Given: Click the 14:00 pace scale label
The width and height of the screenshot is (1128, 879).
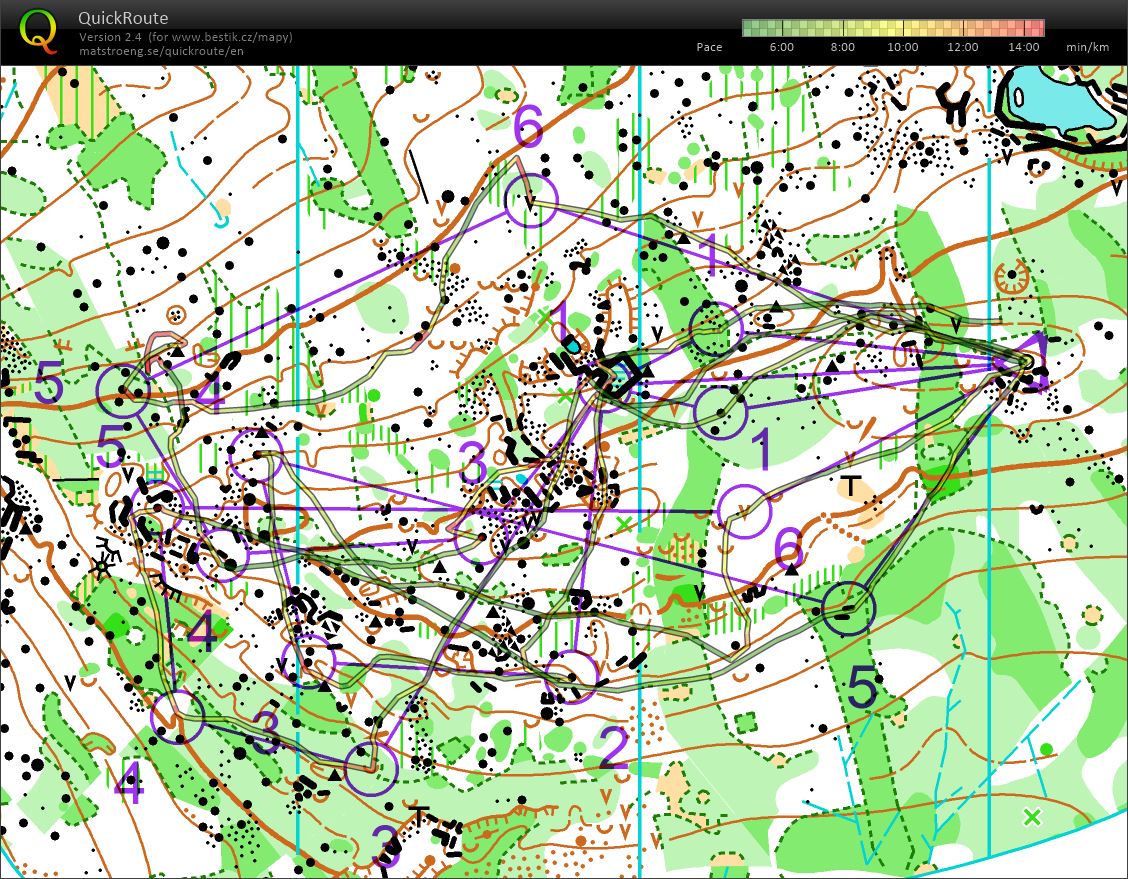Looking at the screenshot, I should [1024, 47].
